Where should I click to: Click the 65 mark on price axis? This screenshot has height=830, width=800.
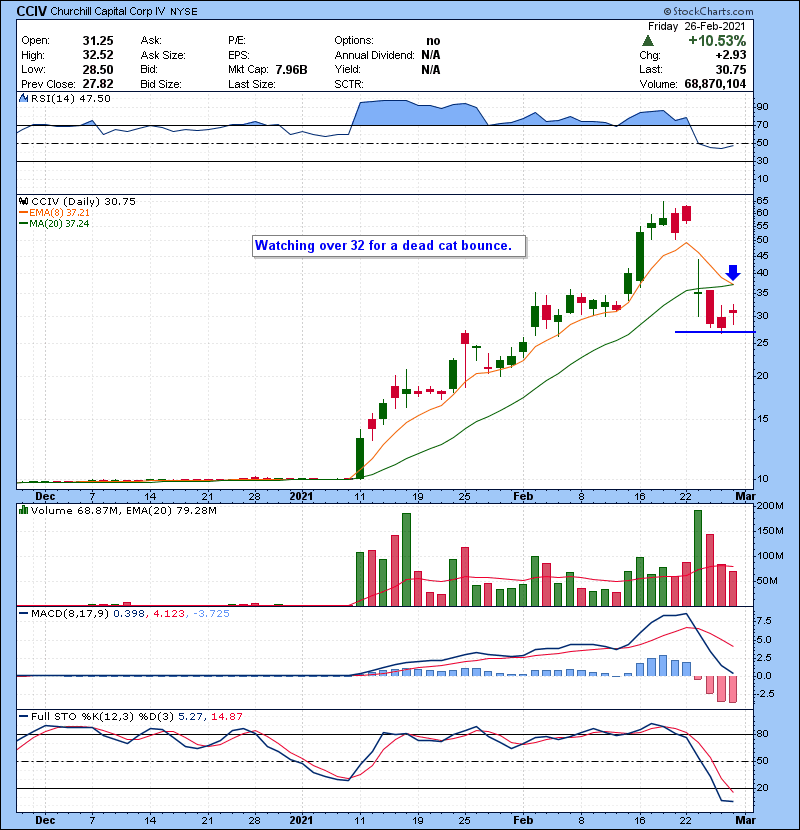762,201
